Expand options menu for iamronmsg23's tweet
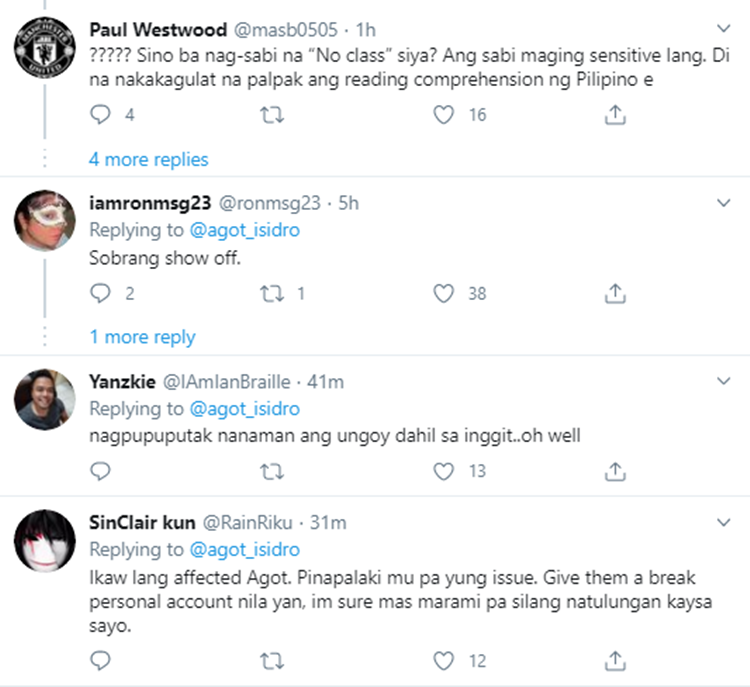750x687 pixels. pos(725,203)
